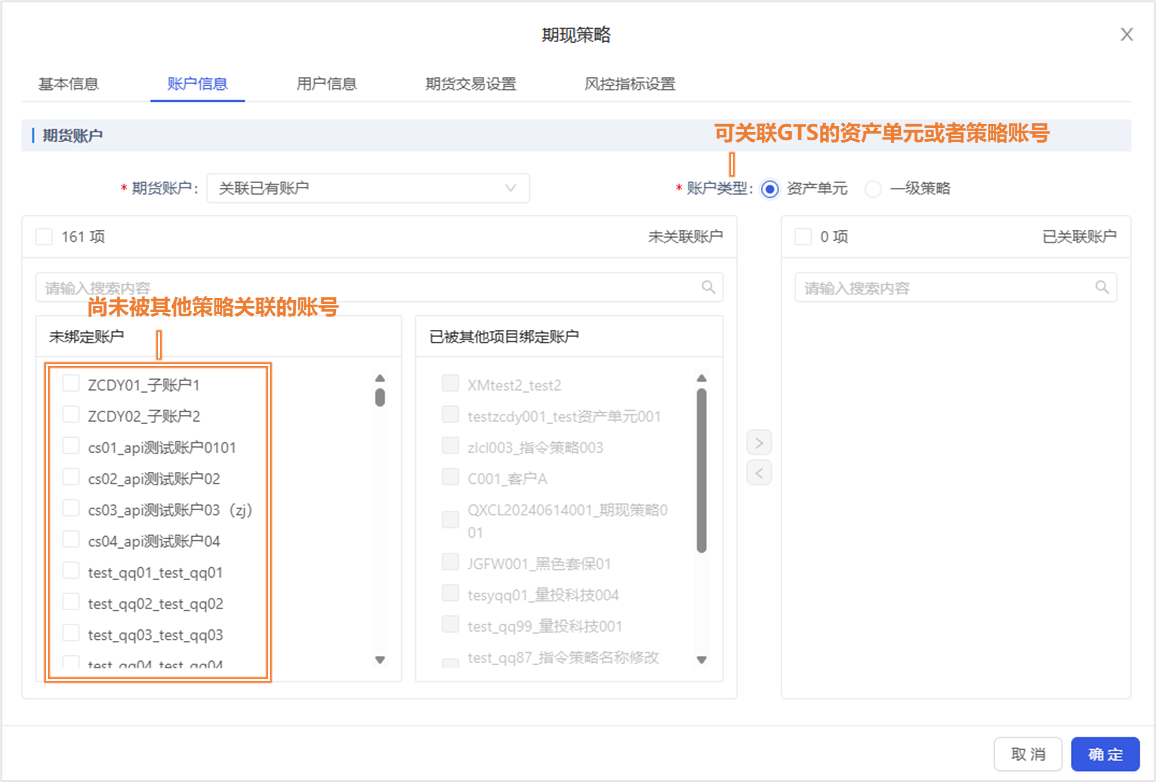Click the search icon in unlinked accounts box
The image size is (1156, 782).
[708, 288]
